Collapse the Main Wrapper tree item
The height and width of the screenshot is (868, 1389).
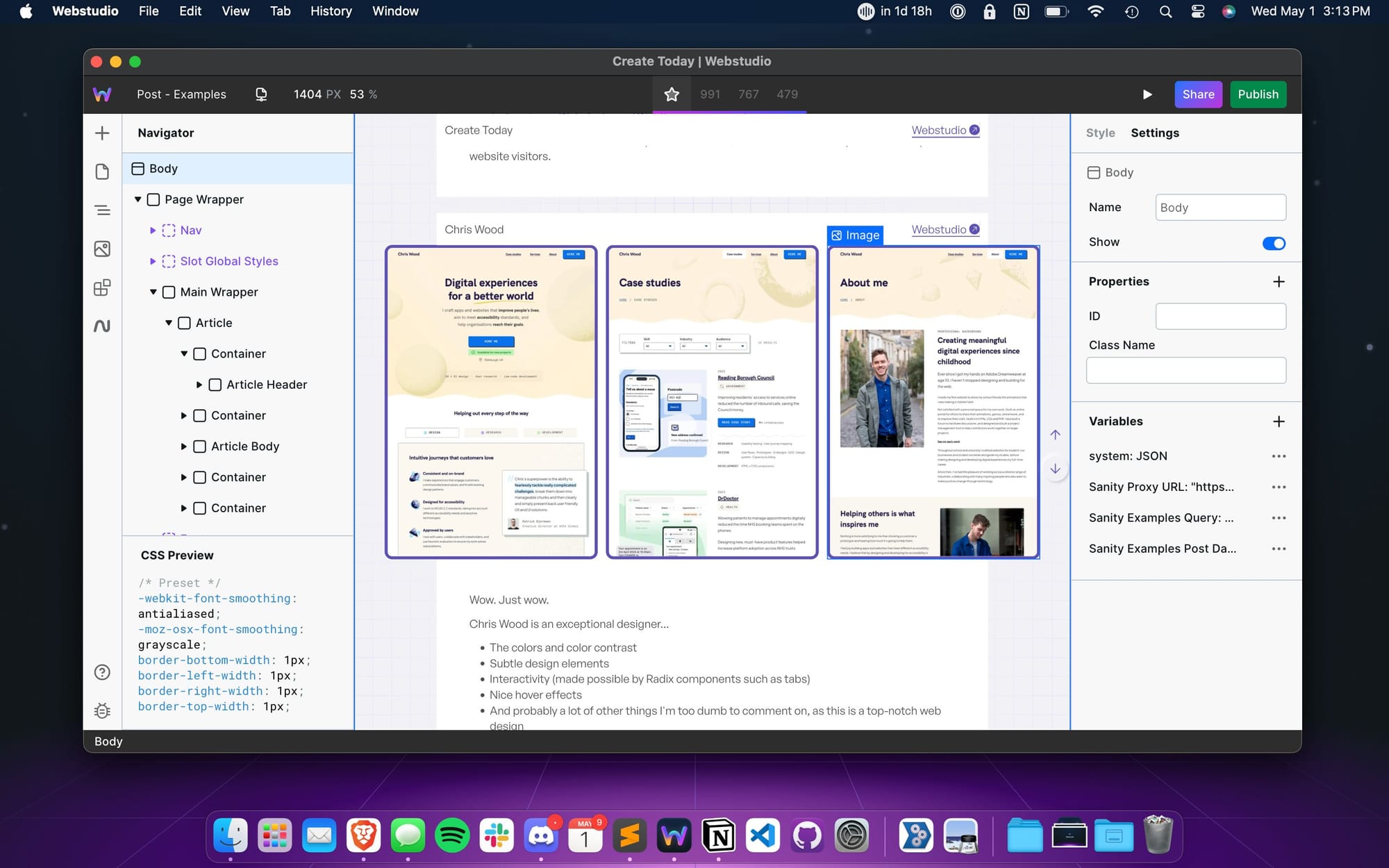[153, 292]
